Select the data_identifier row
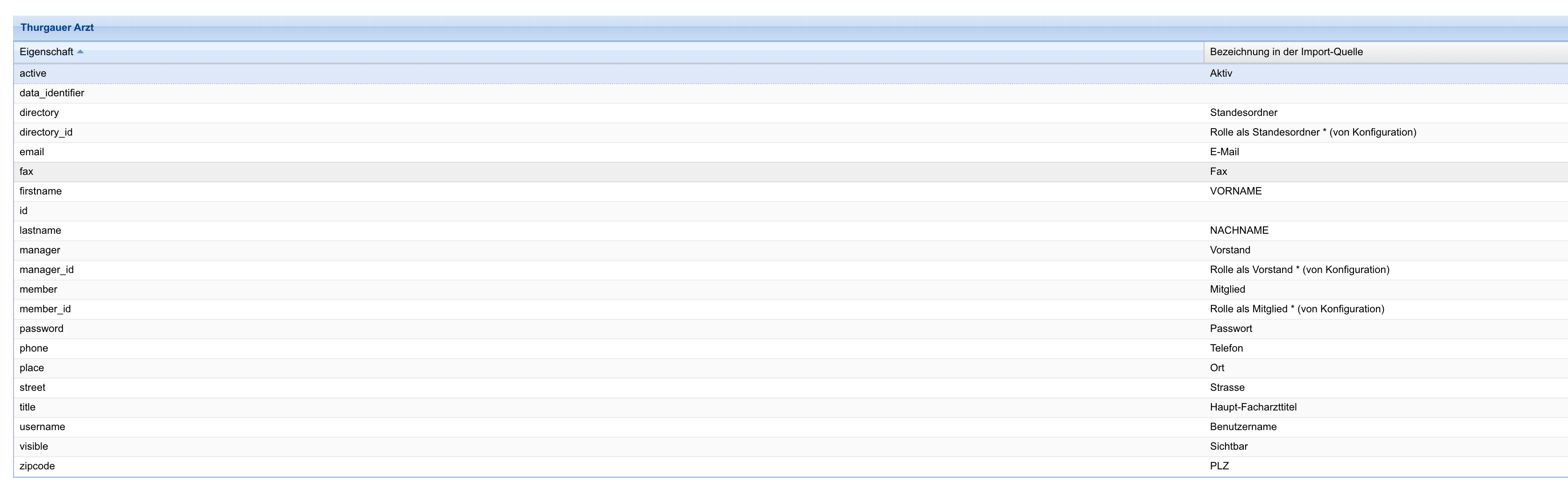Image resolution: width=1568 pixels, height=489 pixels. click(52, 93)
